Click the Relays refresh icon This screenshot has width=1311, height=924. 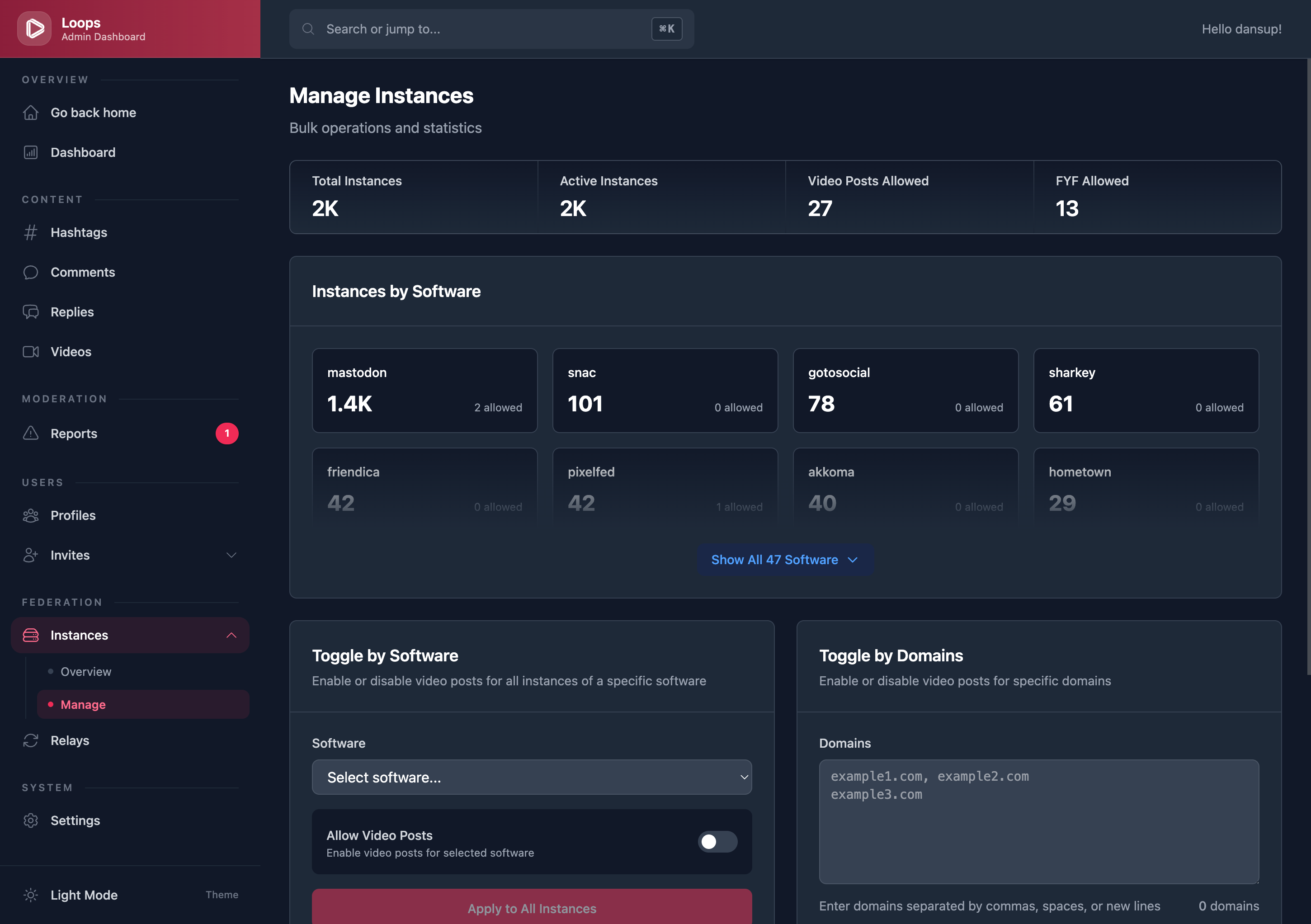pyautogui.click(x=31, y=740)
